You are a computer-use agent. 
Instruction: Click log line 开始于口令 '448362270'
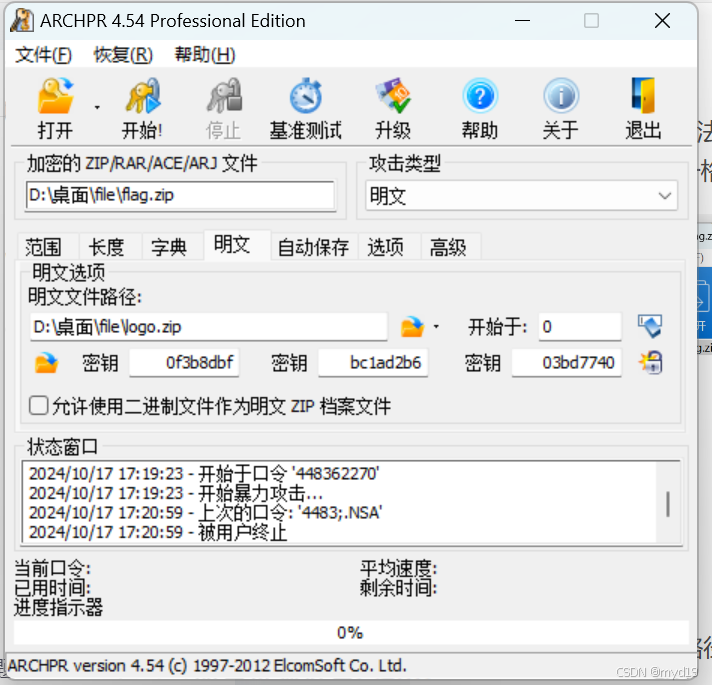click(x=204, y=474)
